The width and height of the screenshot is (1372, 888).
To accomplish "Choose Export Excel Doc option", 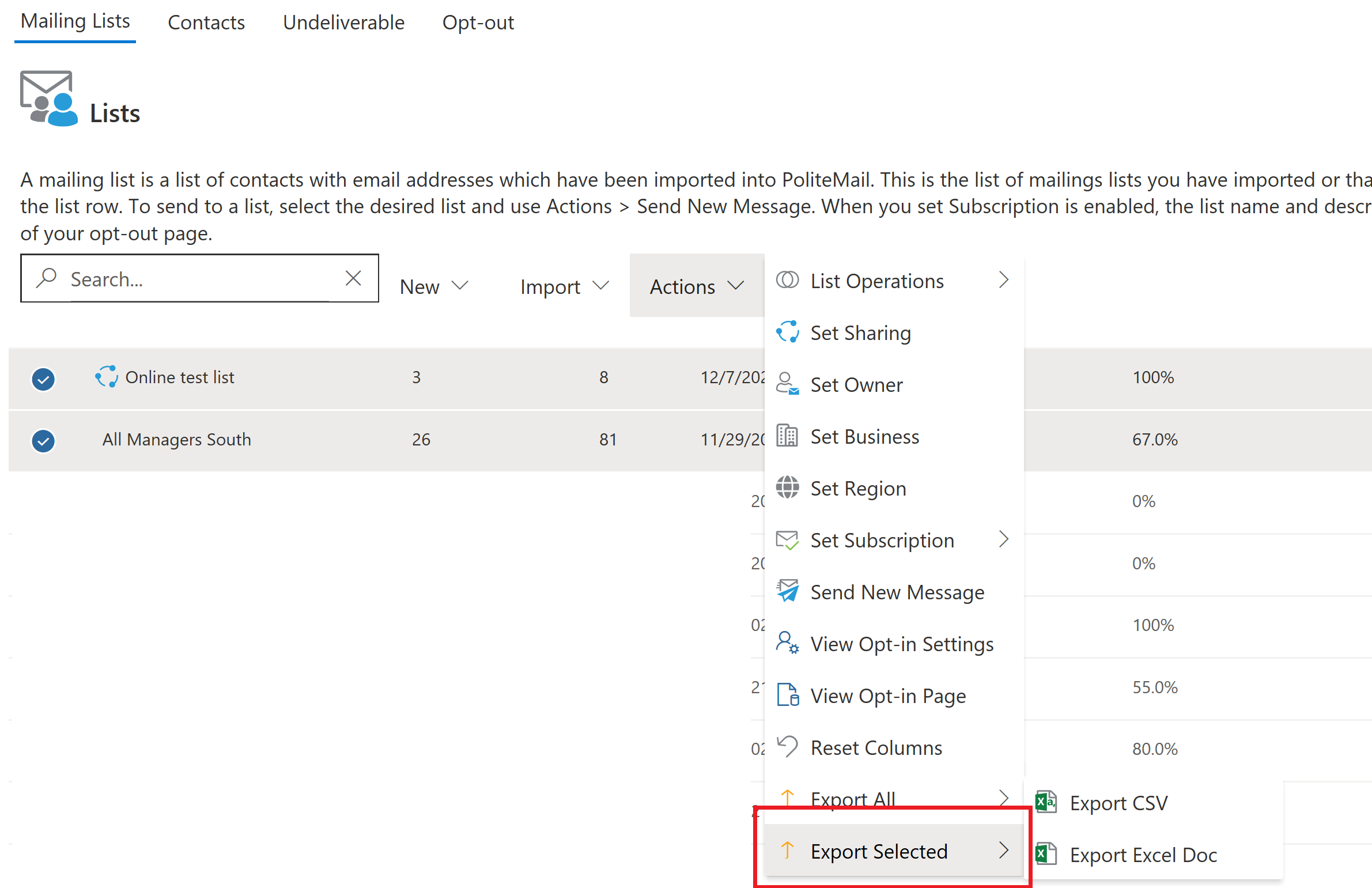I will coord(1143,855).
